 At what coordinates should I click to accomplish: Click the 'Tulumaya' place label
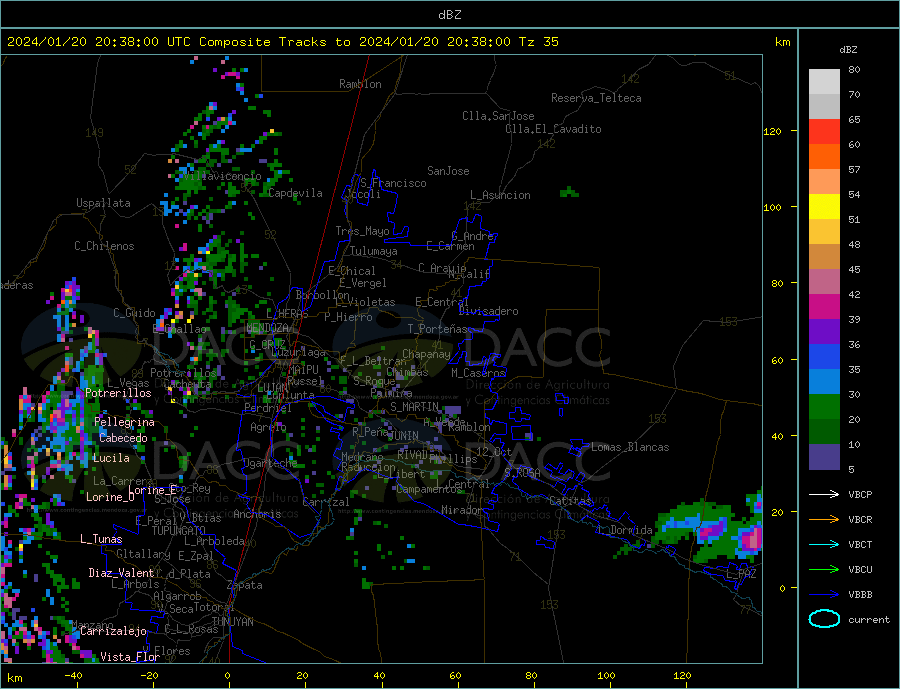click(373, 251)
